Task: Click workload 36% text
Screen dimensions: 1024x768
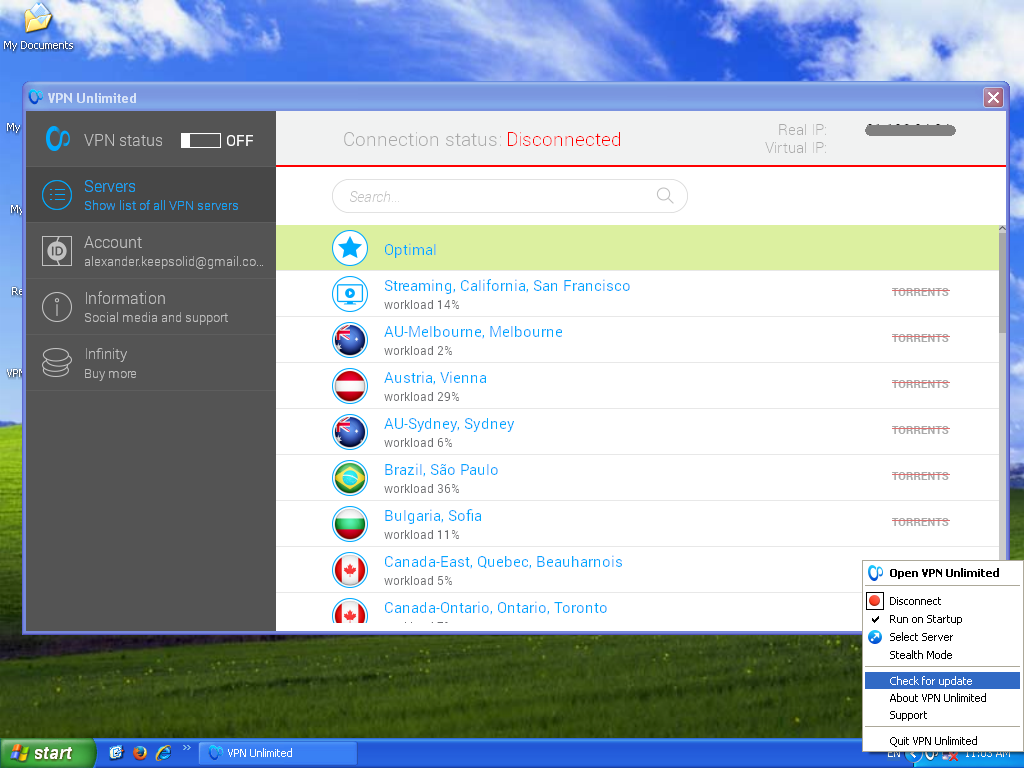Action: click(421, 489)
